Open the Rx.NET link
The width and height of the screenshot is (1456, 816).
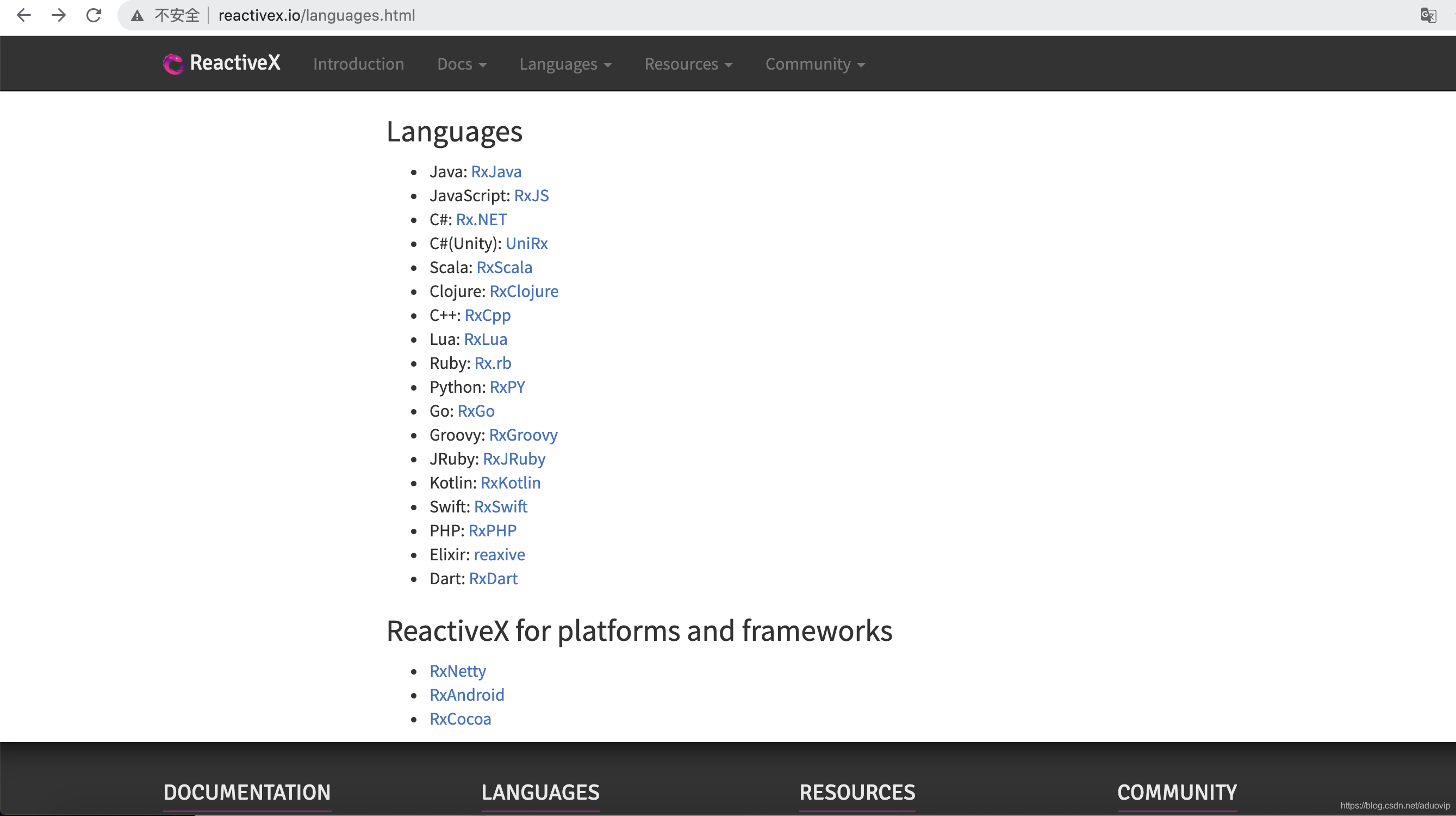[482, 219]
